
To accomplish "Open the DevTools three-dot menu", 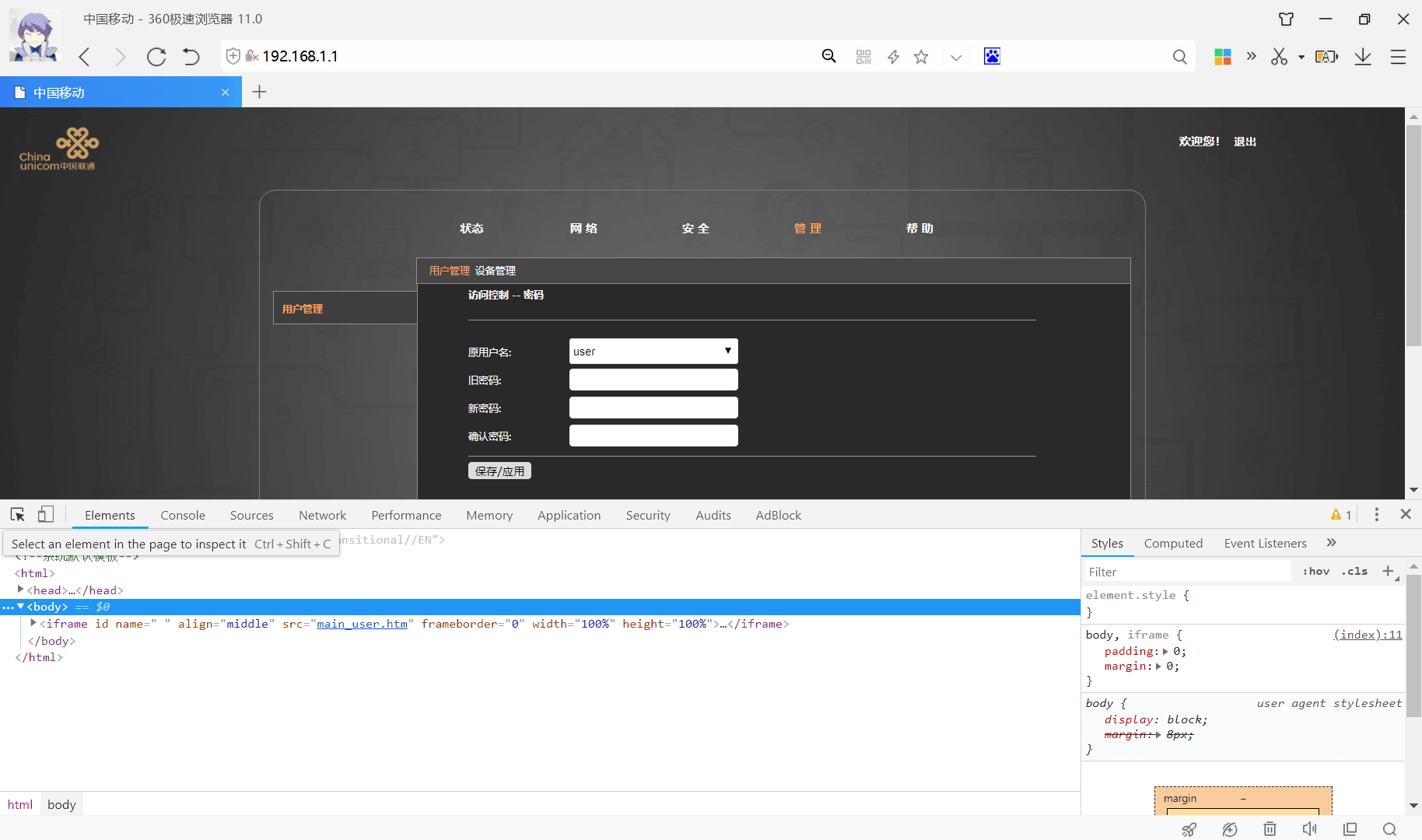I will pos(1377,514).
